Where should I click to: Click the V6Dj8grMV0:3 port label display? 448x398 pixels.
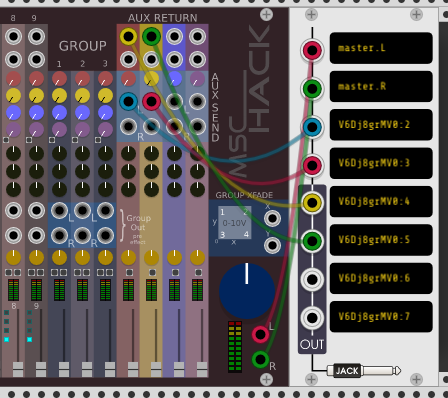[381, 163]
